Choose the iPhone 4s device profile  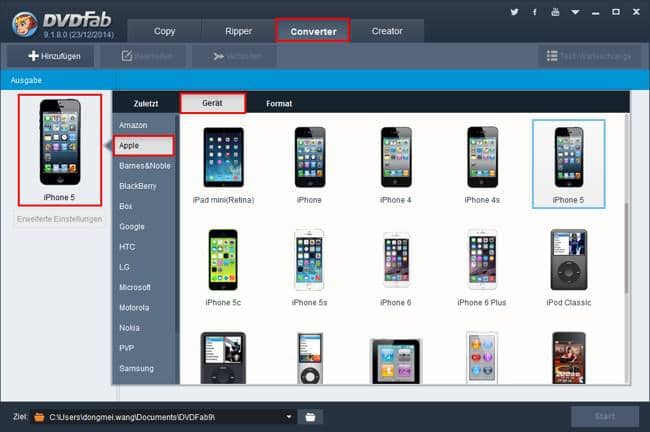[x=482, y=165]
